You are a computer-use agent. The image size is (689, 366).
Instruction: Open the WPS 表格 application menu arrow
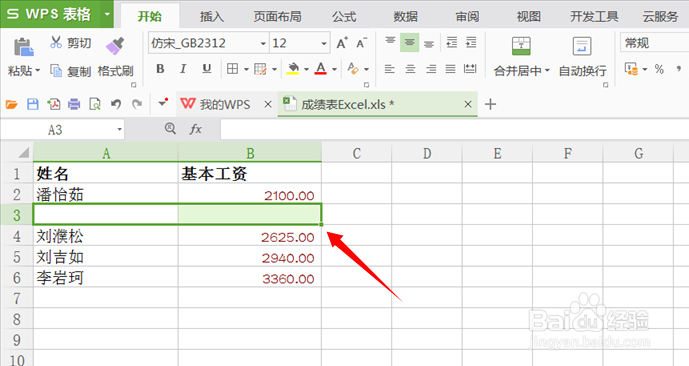click(x=107, y=14)
